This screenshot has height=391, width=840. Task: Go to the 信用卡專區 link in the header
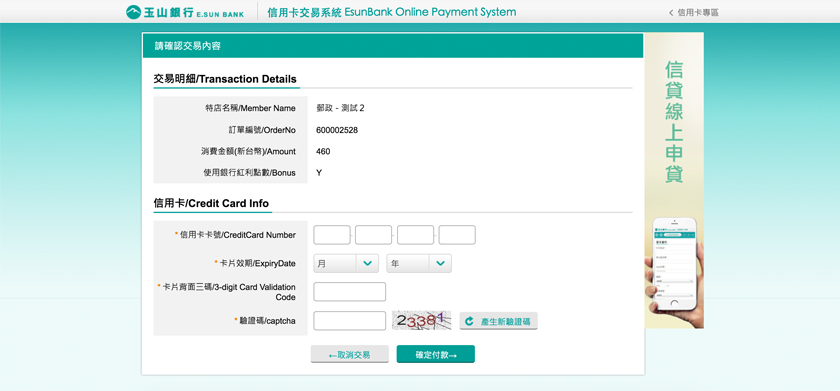pos(698,13)
